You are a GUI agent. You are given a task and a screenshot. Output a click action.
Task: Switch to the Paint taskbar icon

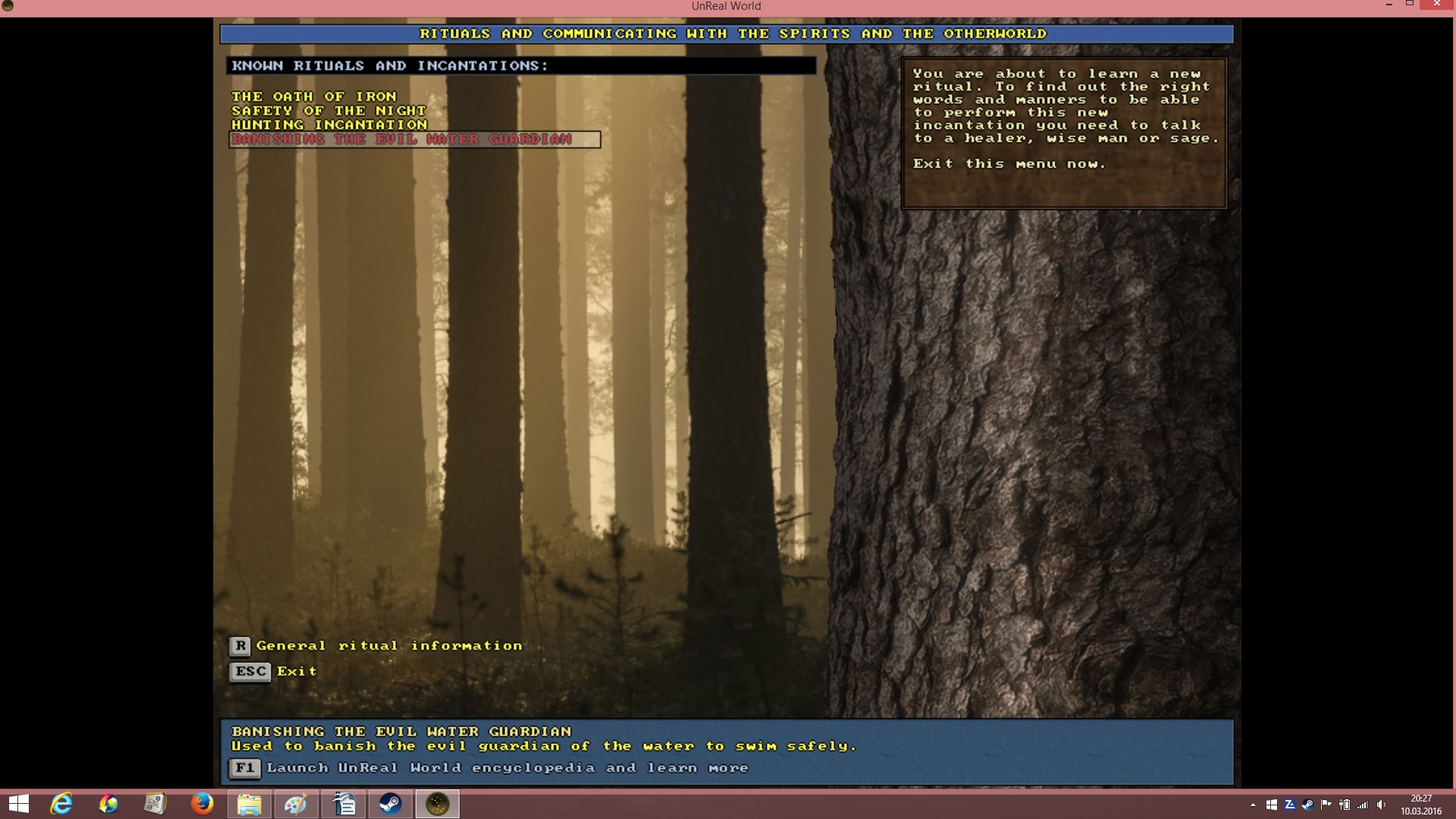coord(296,804)
